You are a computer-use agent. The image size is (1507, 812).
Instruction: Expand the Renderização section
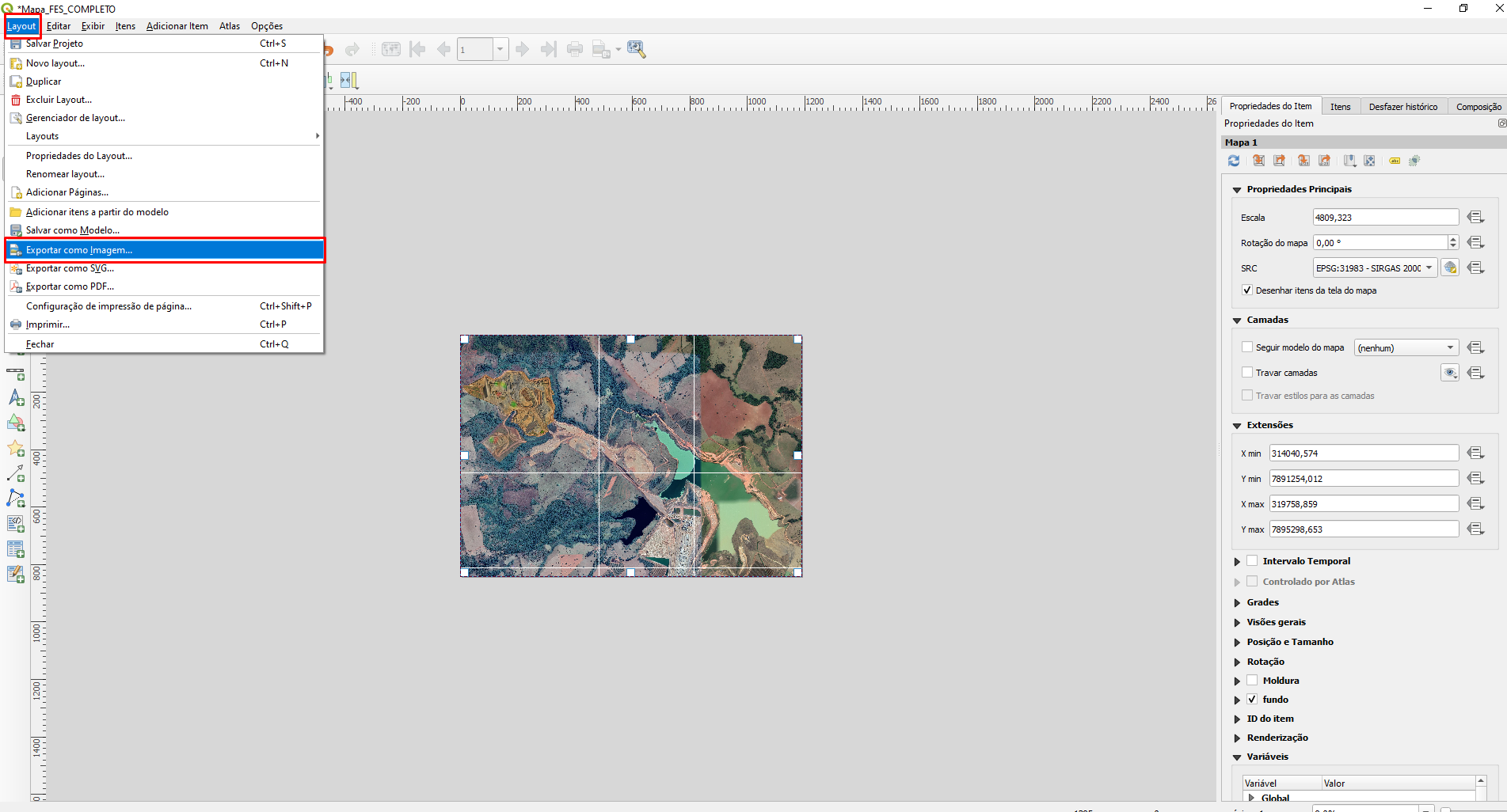tap(1237, 738)
